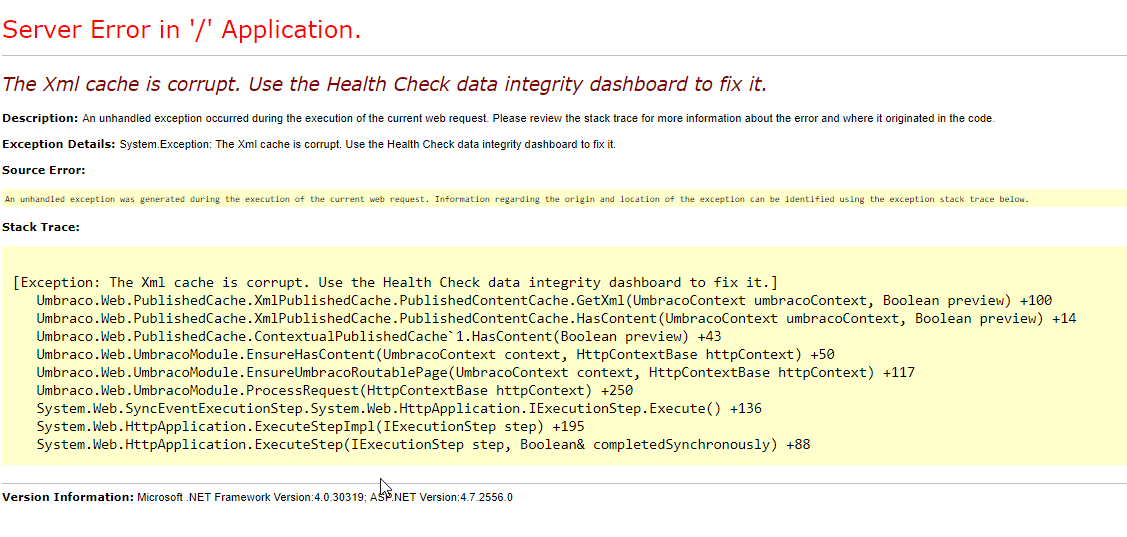Screen dimensions: 1127x537
Task: Click the 'Server Error in '/' Application.' heading
Action: (181, 30)
